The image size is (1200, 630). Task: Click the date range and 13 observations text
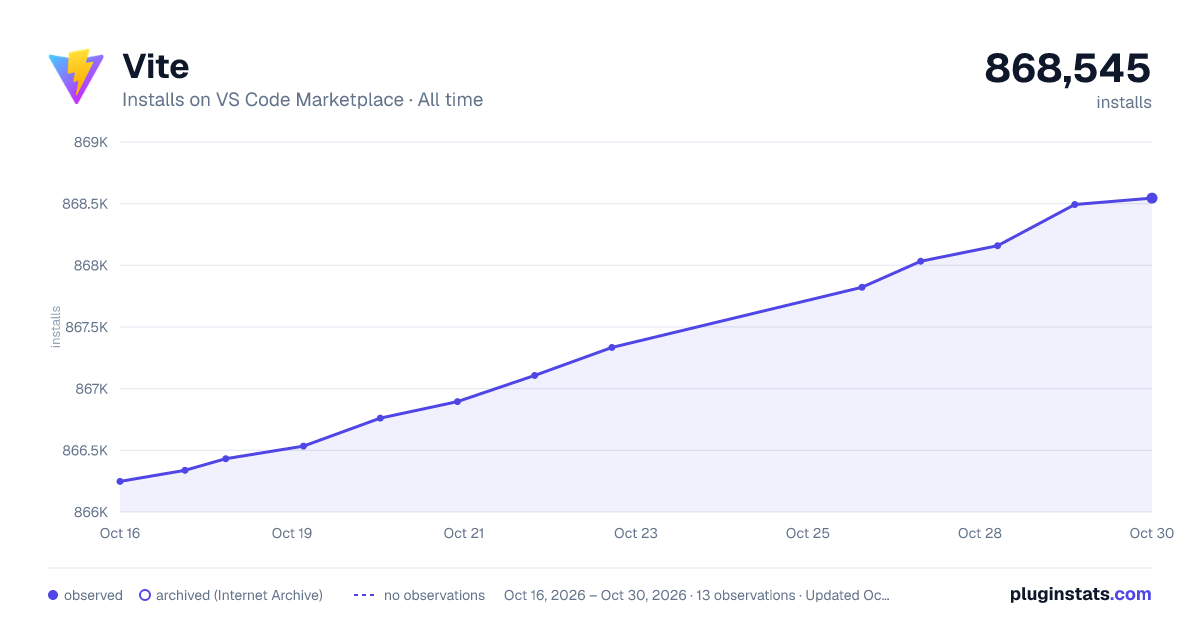point(697,595)
